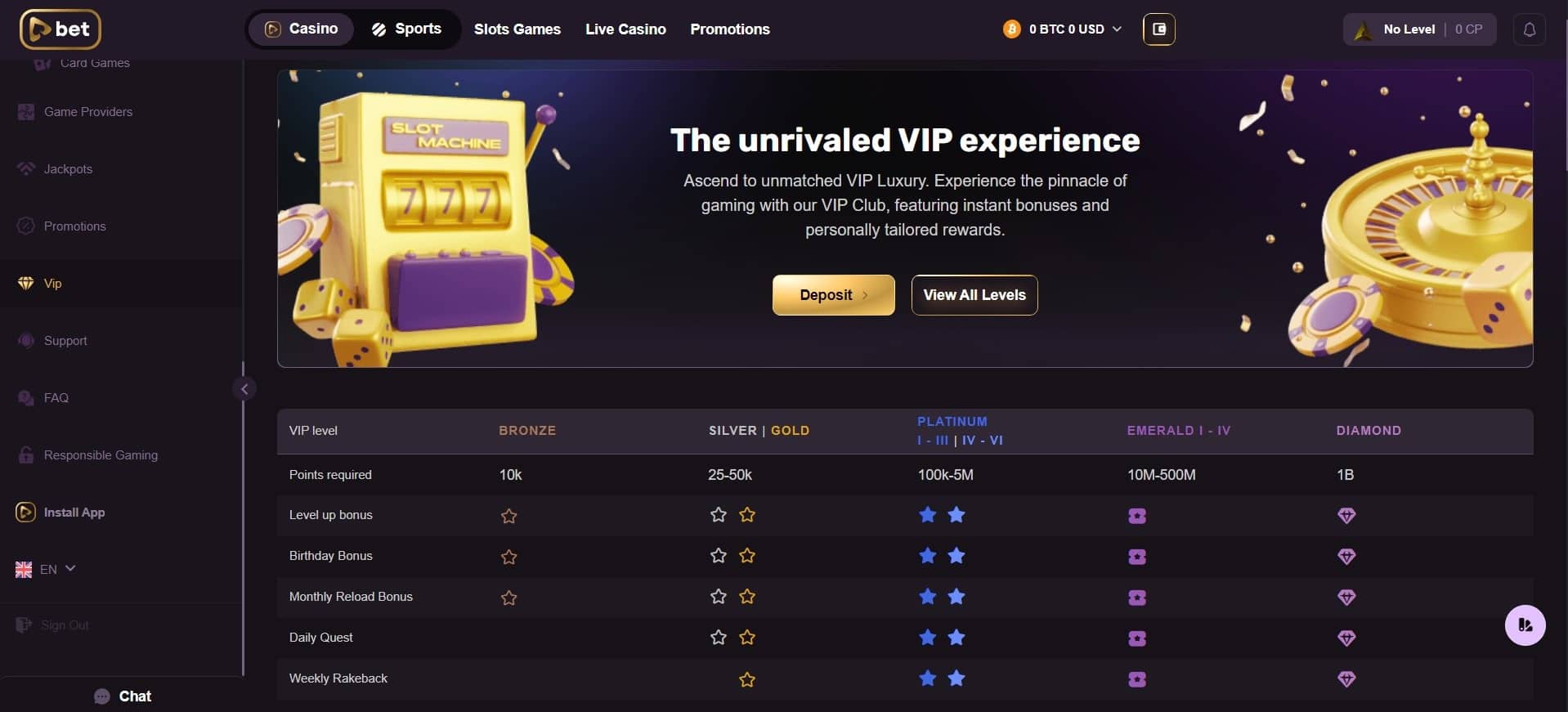Switch to Casino mode
1568x712 pixels.
click(301, 29)
